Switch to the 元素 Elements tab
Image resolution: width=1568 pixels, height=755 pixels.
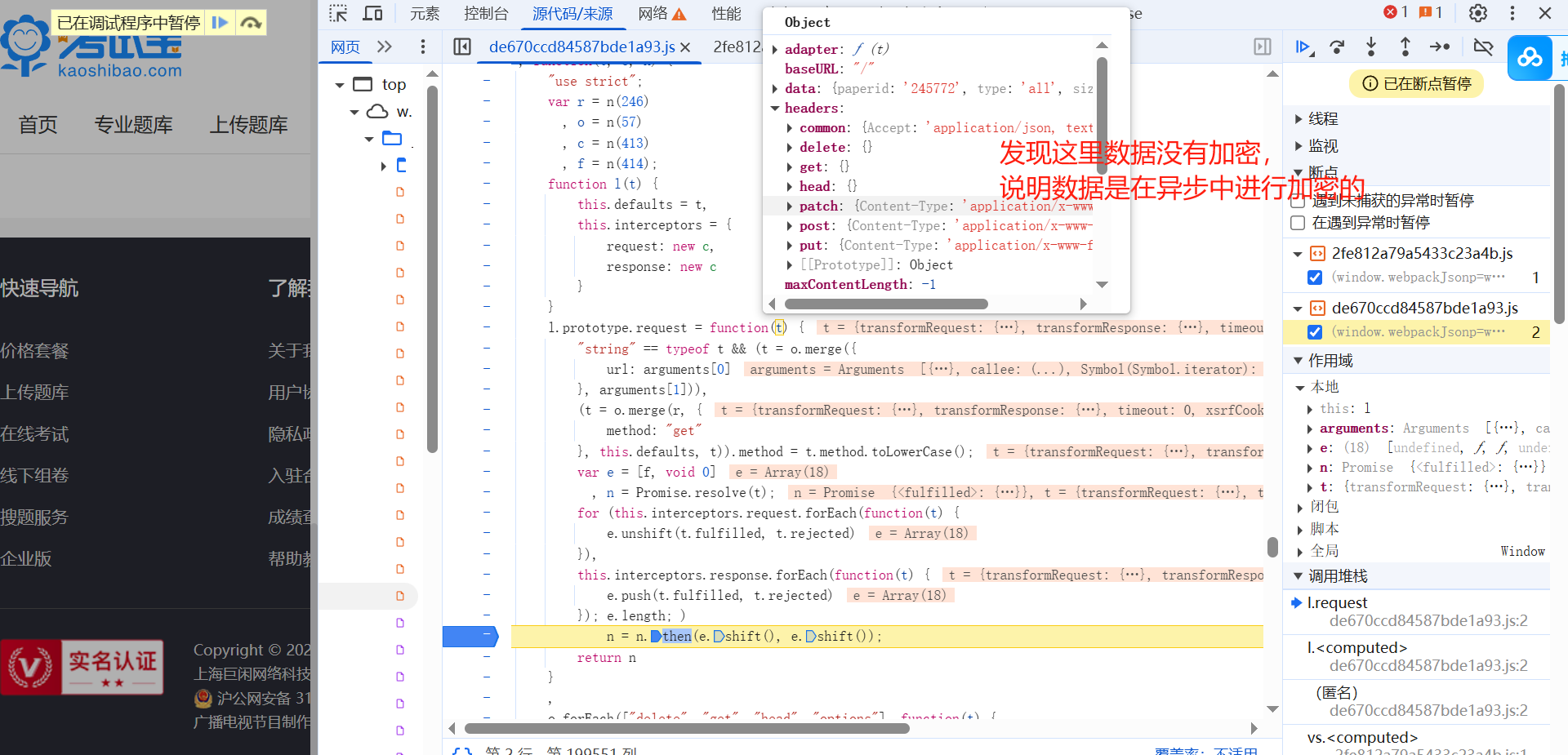[x=425, y=13]
